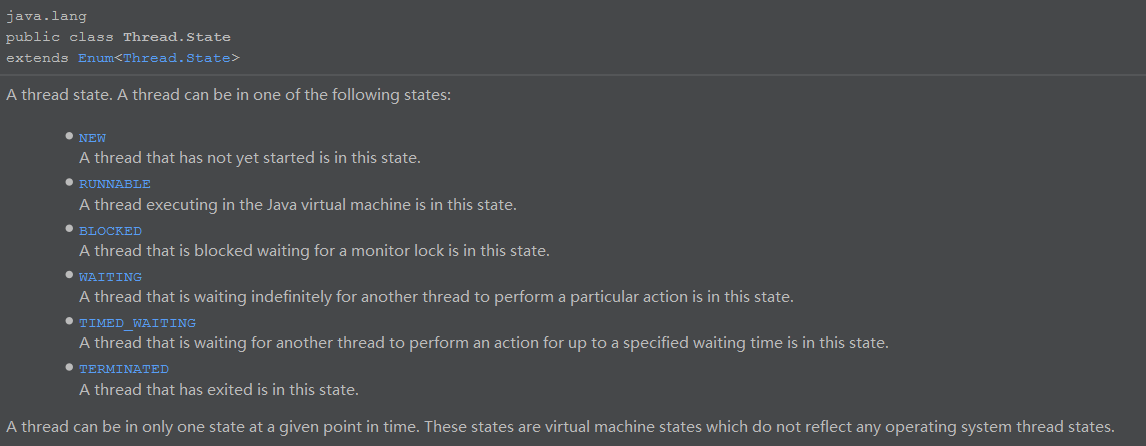The width and height of the screenshot is (1146, 446).
Task: Open the BLOCKED state link
Action: [x=110, y=230]
